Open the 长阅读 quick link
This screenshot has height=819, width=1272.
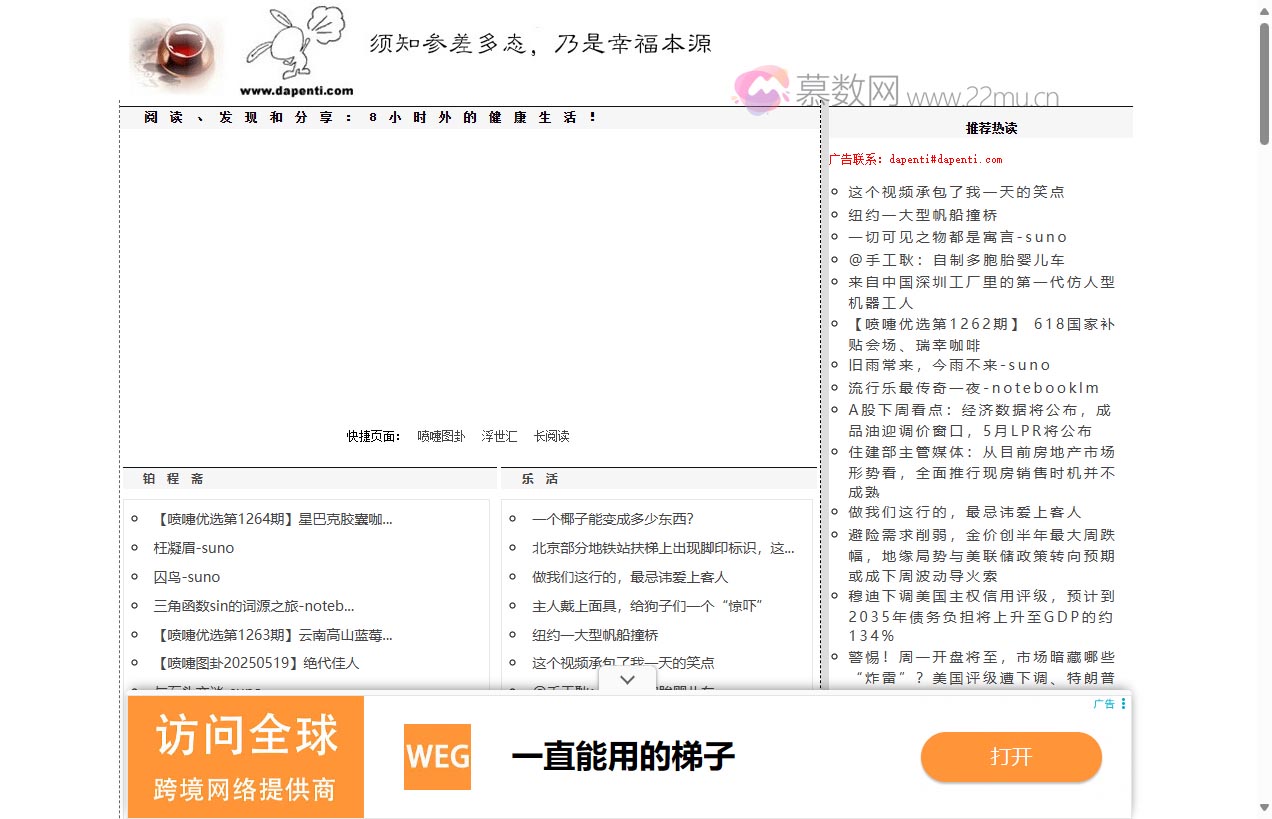tap(551, 435)
